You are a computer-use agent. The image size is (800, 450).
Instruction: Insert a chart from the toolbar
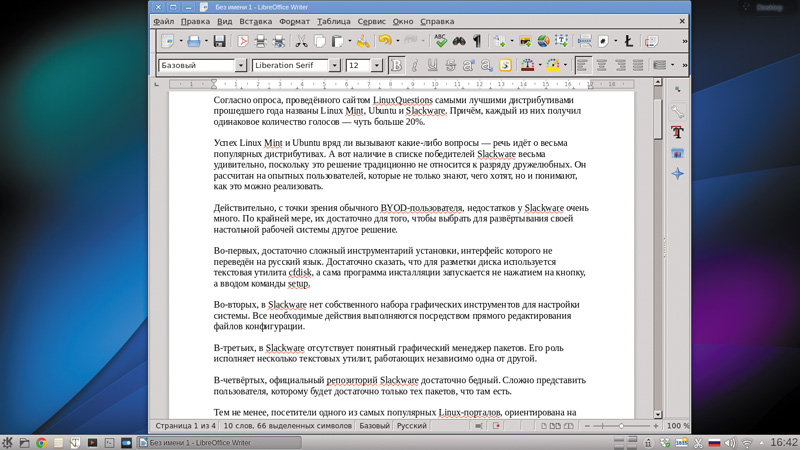click(x=543, y=41)
